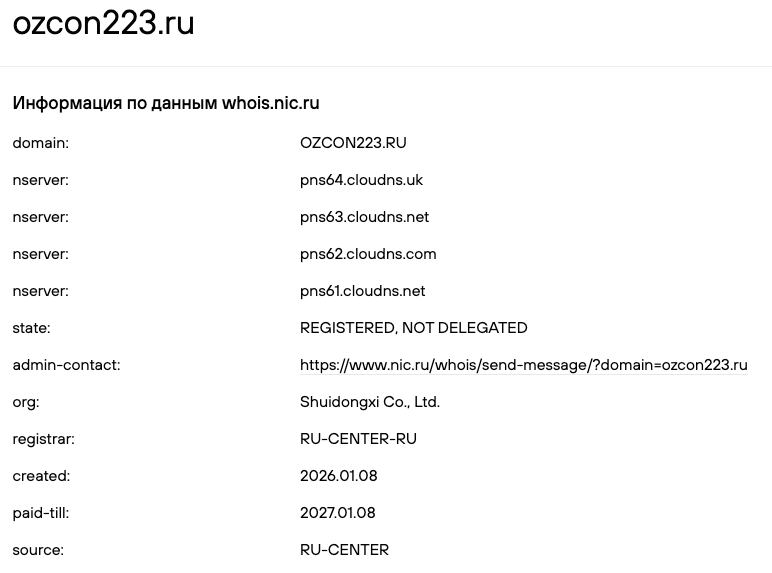
Task: Click the created date 2026.01.08
Action: tap(338, 476)
